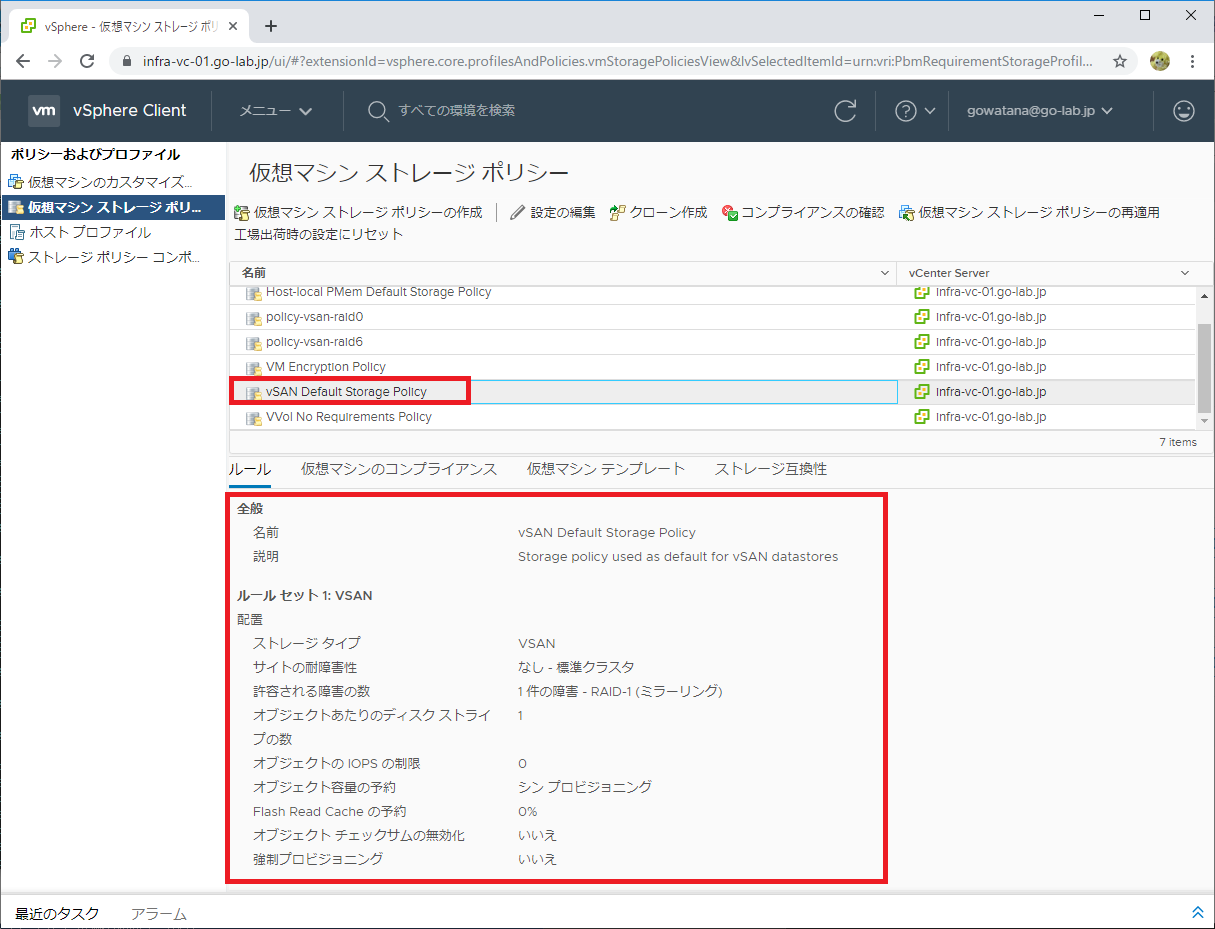Select policy-vsan-raid6 row
Image resolution: width=1215 pixels, height=929 pixels.
pyautogui.click(x=712, y=342)
